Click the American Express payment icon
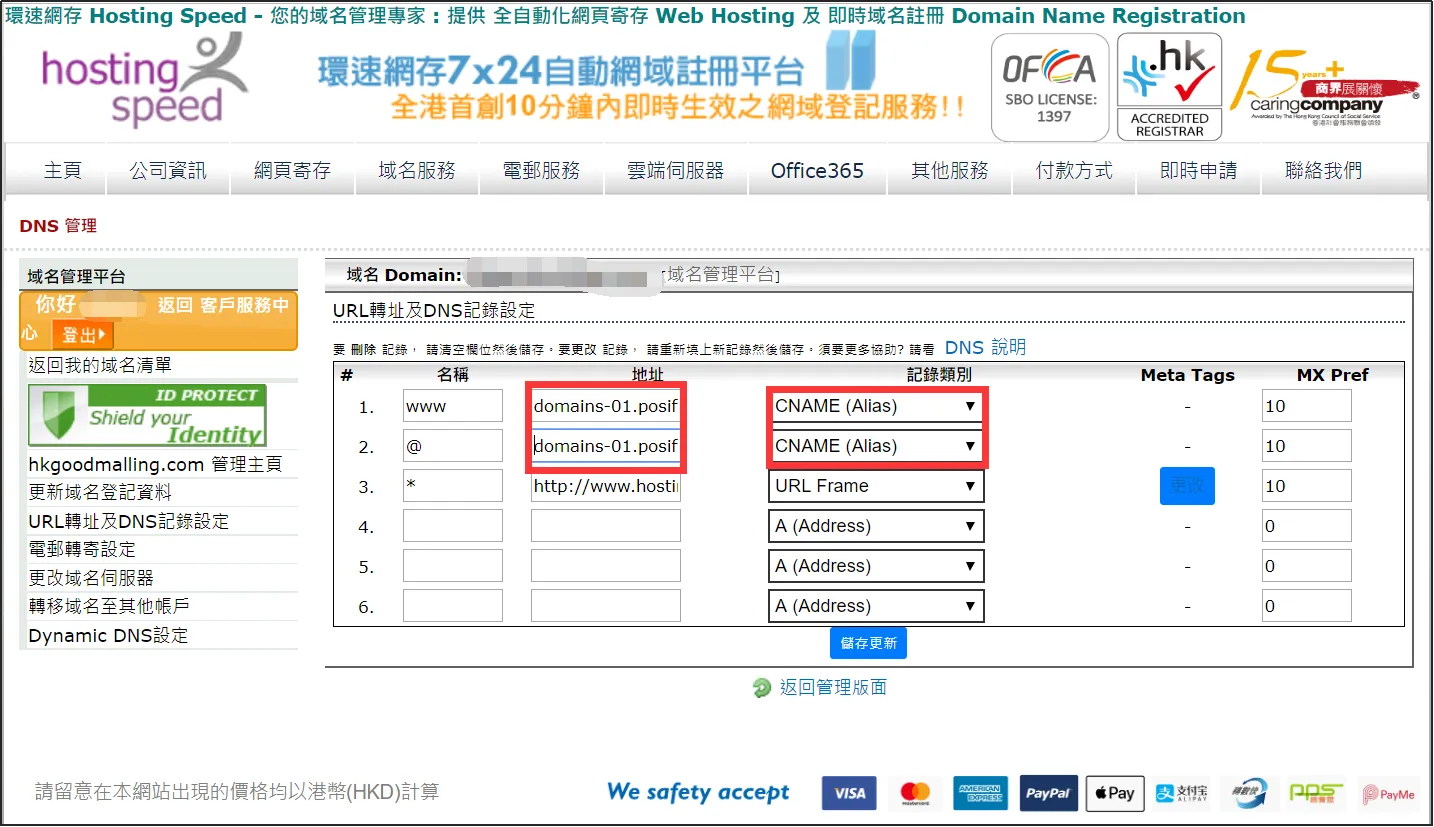 click(x=981, y=793)
